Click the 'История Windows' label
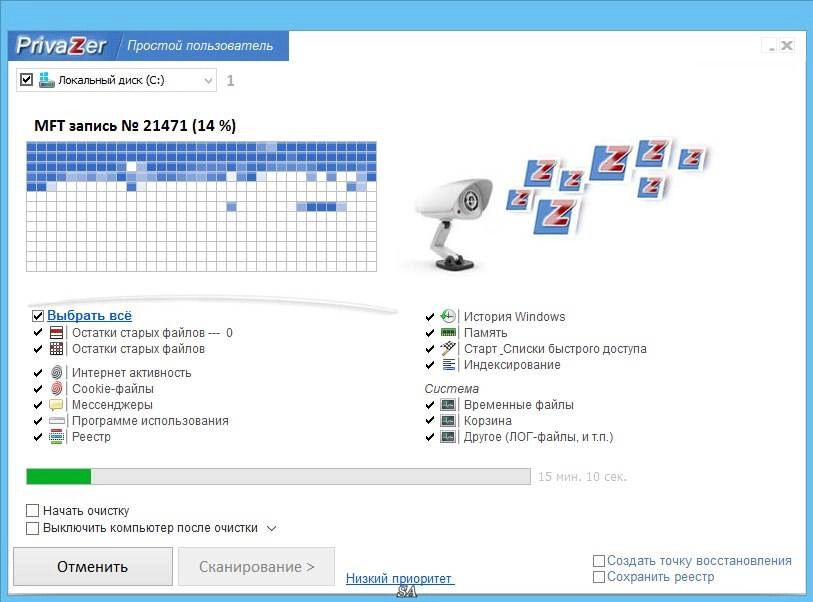The image size is (813, 602). click(514, 316)
